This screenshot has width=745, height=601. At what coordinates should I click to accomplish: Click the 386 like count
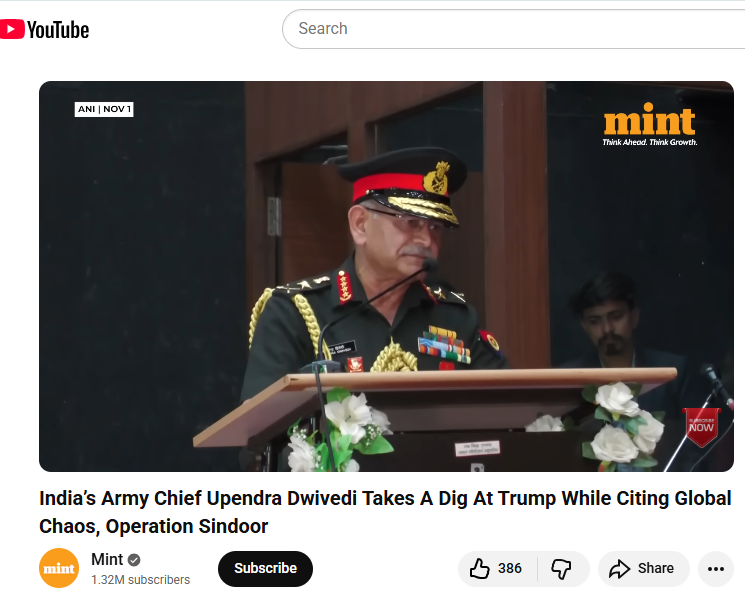510,568
